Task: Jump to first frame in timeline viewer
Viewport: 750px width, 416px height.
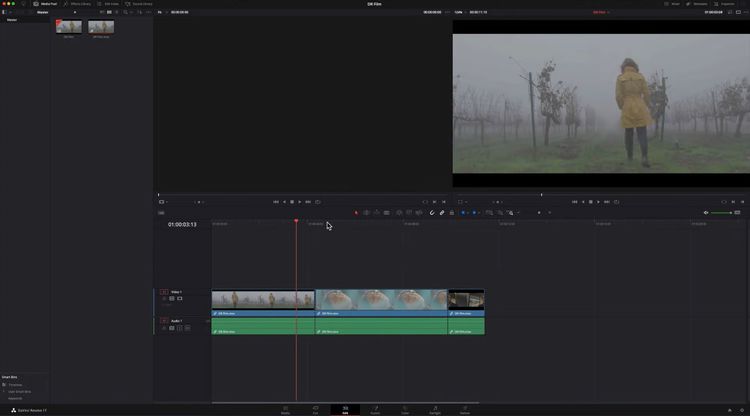Action: pyautogui.click(x=574, y=202)
